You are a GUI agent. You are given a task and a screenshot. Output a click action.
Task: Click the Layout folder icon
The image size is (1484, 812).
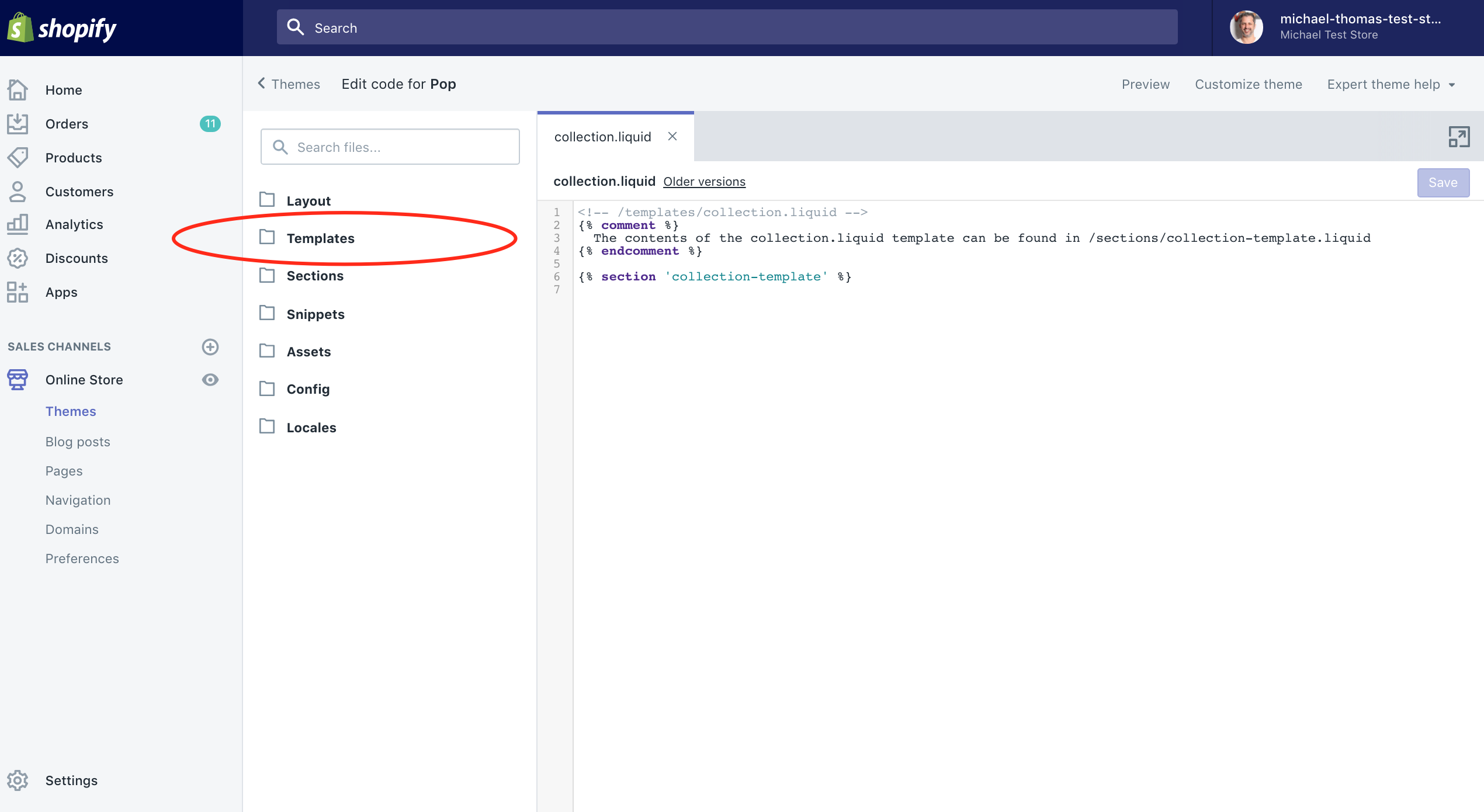(x=267, y=200)
